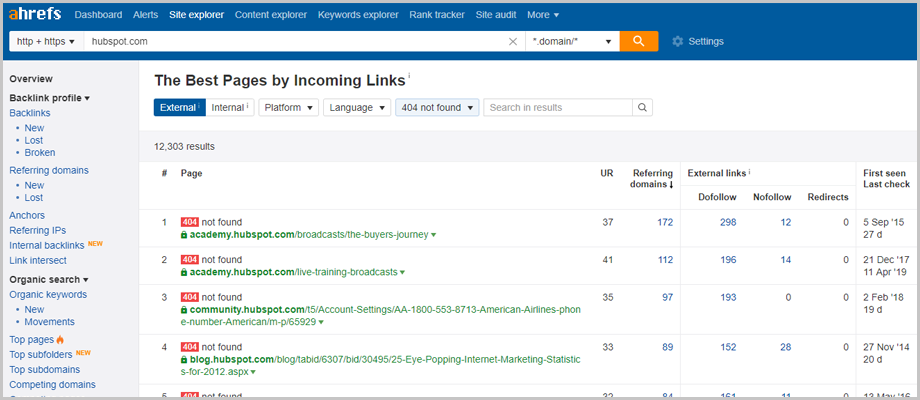Click the Search in results field

click(558, 107)
